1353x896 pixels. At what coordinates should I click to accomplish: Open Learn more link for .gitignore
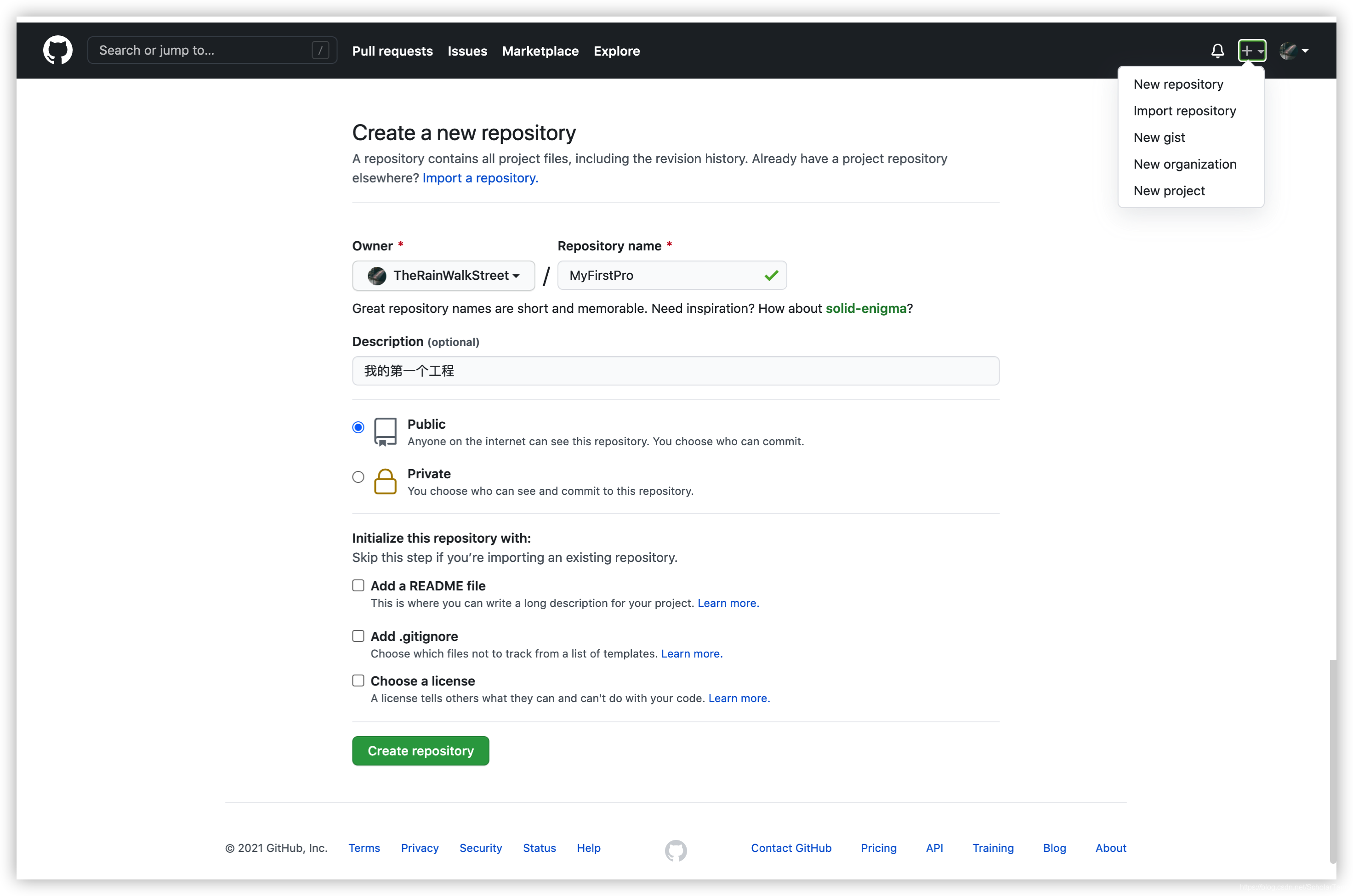(x=691, y=653)
